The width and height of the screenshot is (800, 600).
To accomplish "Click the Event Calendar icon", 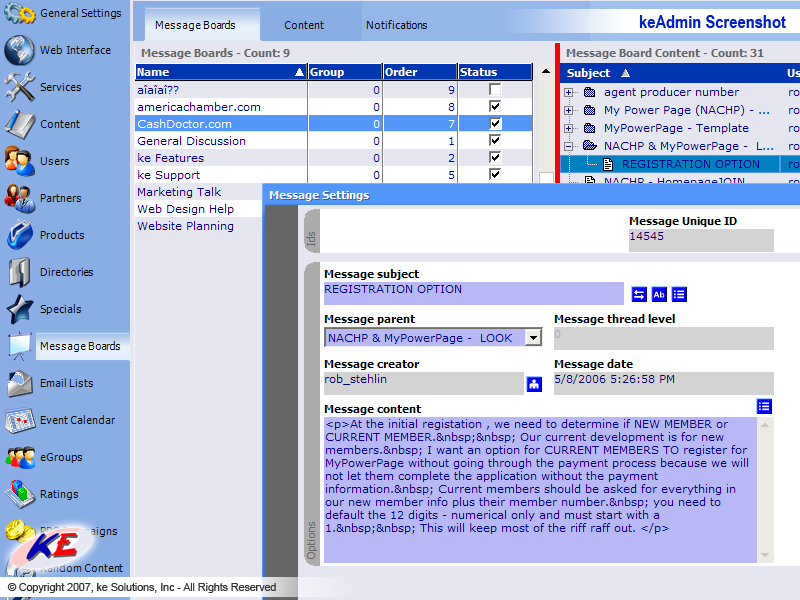I will point(19,420).
